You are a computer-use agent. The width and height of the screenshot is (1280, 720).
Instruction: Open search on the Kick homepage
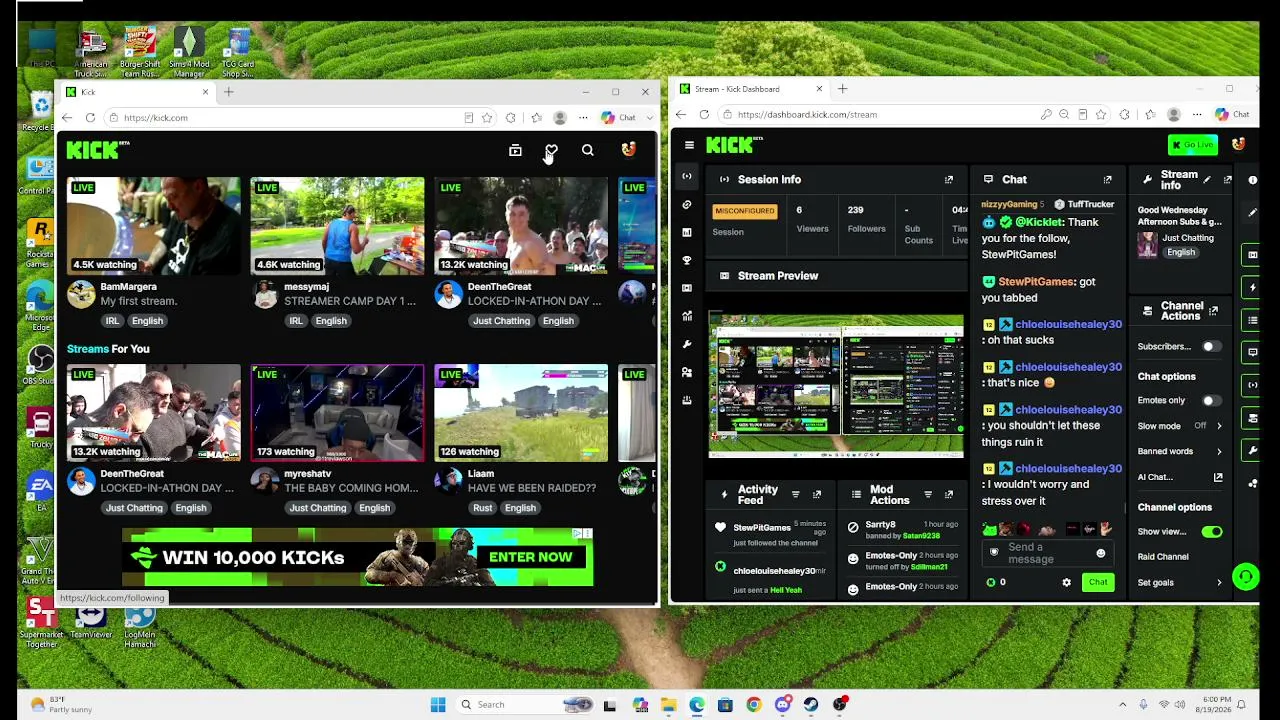(x=588, y=150)
